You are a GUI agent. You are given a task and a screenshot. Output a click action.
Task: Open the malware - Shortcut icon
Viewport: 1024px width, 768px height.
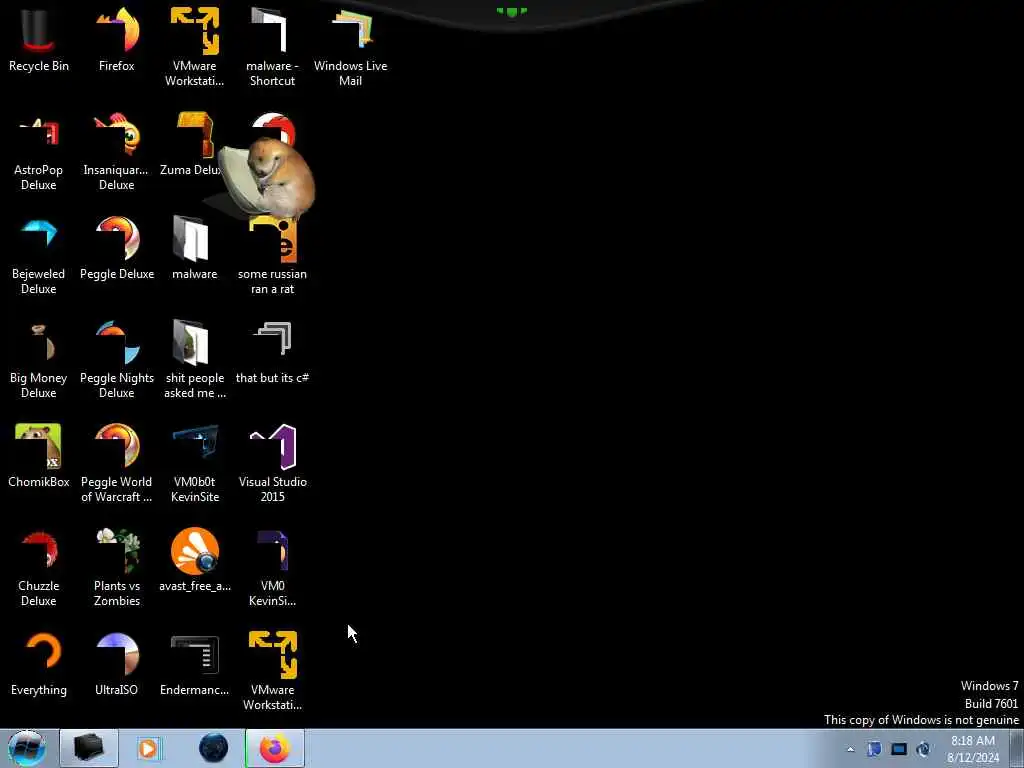272,47
